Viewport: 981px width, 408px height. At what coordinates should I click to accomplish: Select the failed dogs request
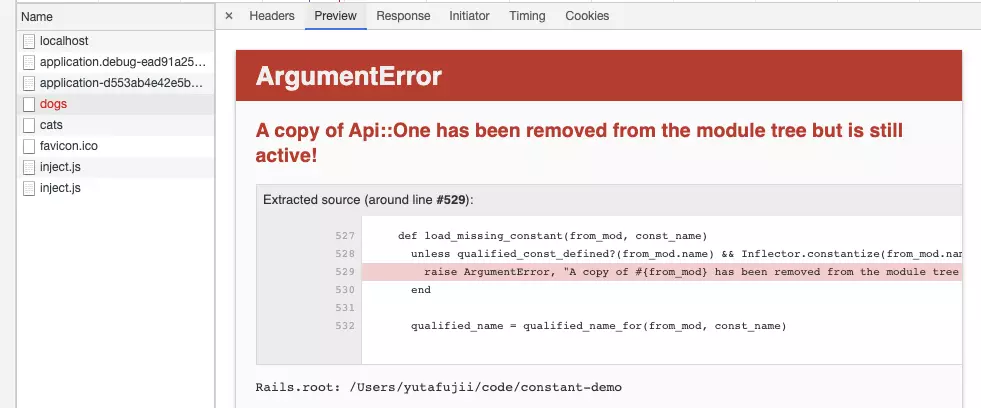click(x=116, y=104)
